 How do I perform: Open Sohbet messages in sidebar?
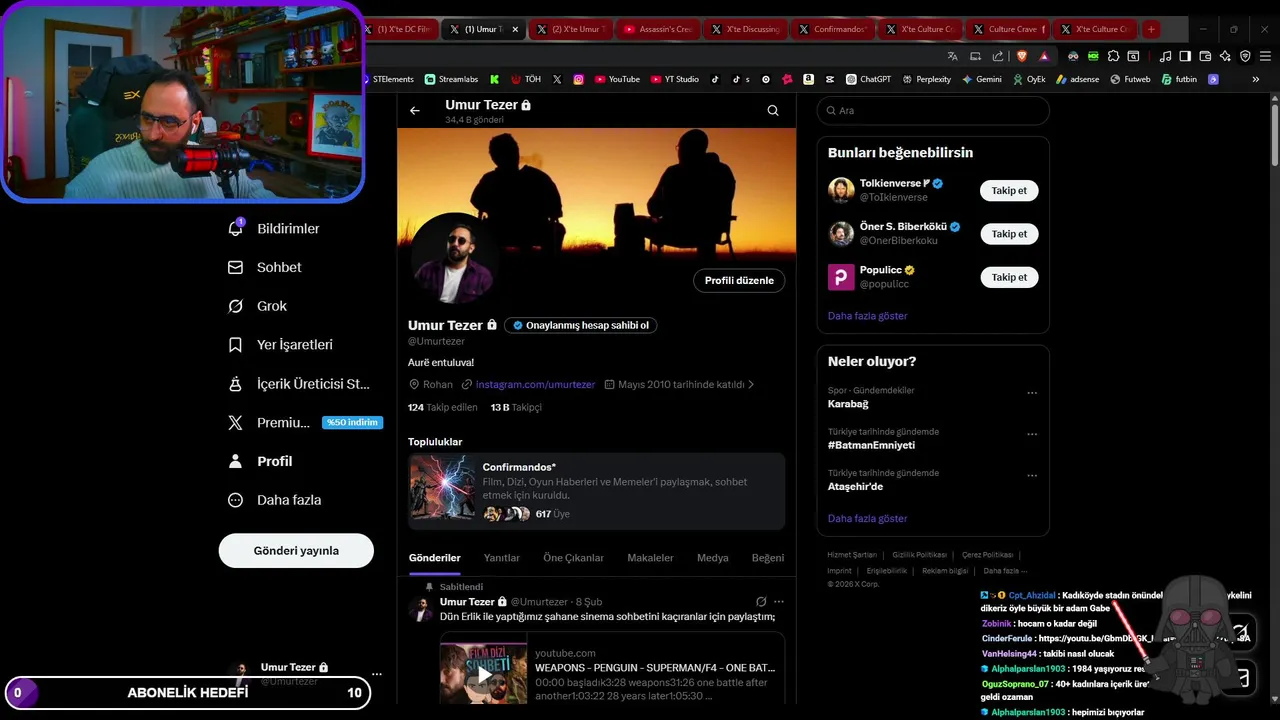click(x=265, y=267)
